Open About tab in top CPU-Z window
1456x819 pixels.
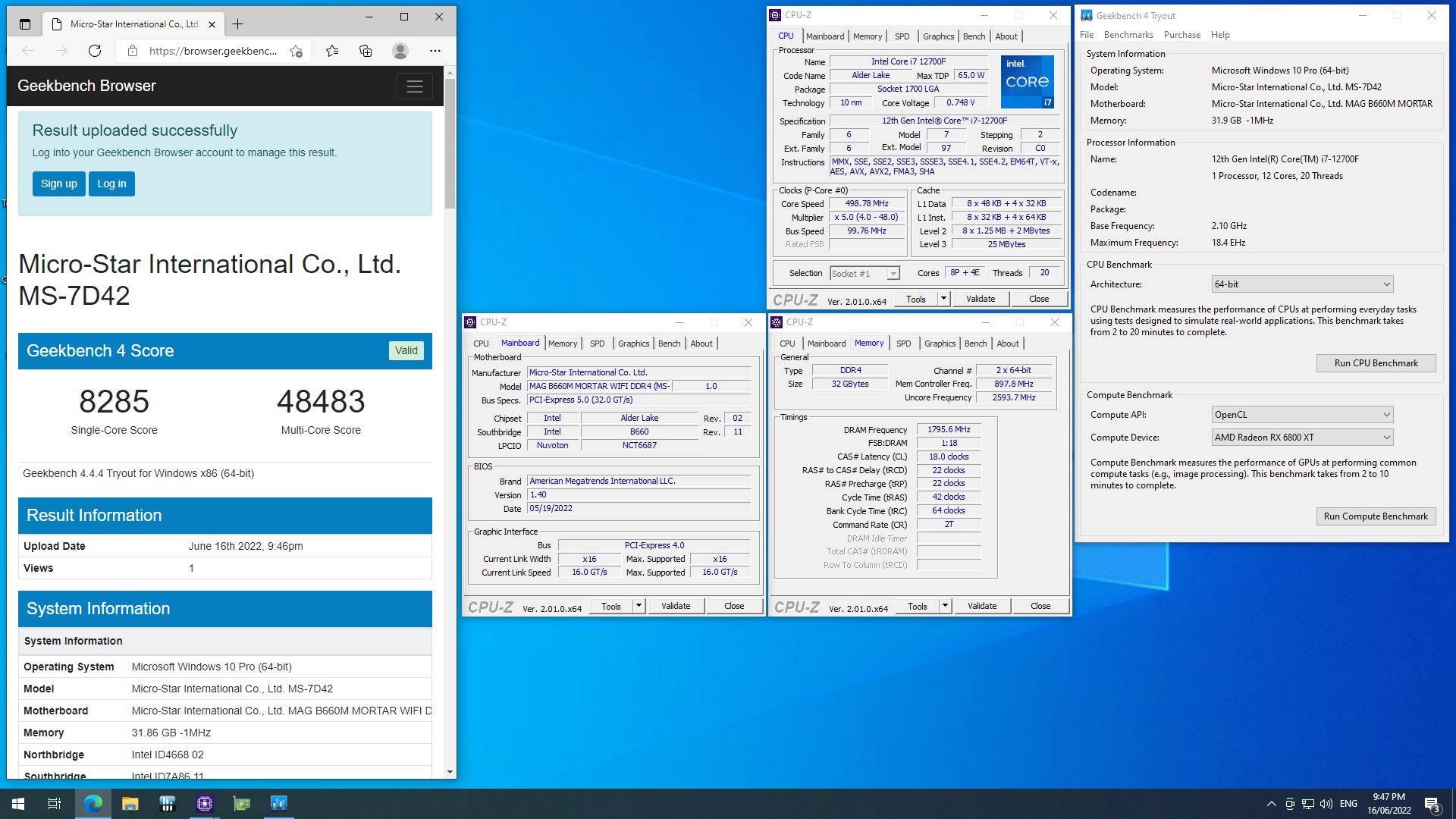[x=1006, y=36]
